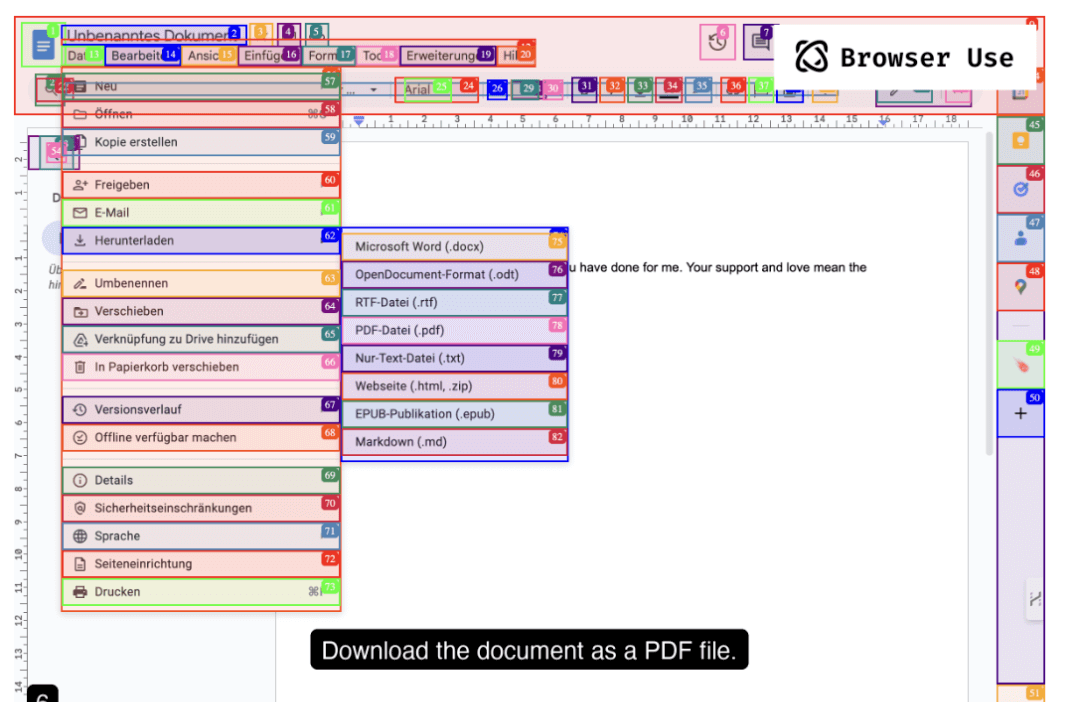Expand the Sprache submenu
Screen dimensions: 1066x702
(201, 536)
